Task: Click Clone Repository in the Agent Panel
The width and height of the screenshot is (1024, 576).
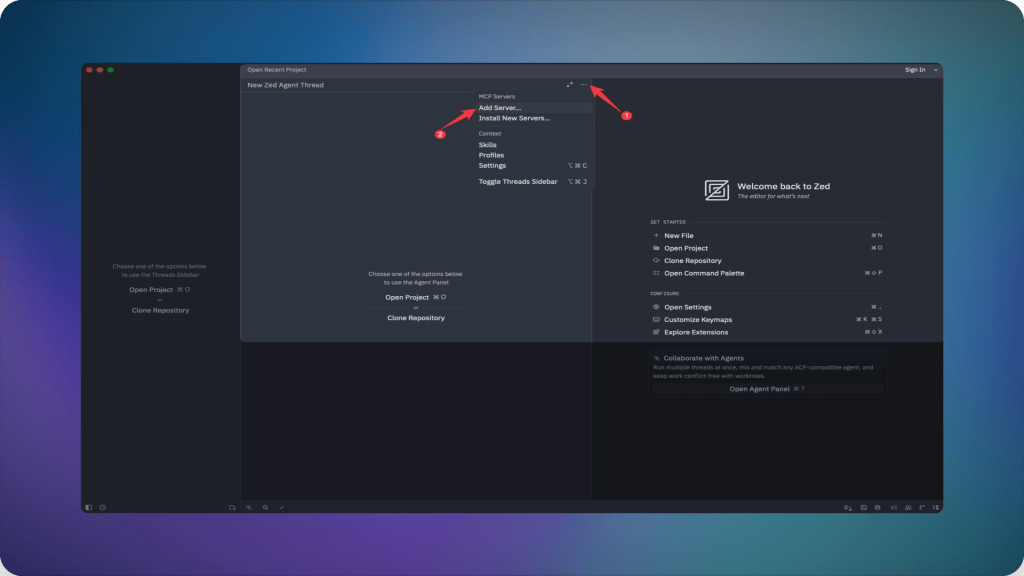Action: tap(415, 318)
